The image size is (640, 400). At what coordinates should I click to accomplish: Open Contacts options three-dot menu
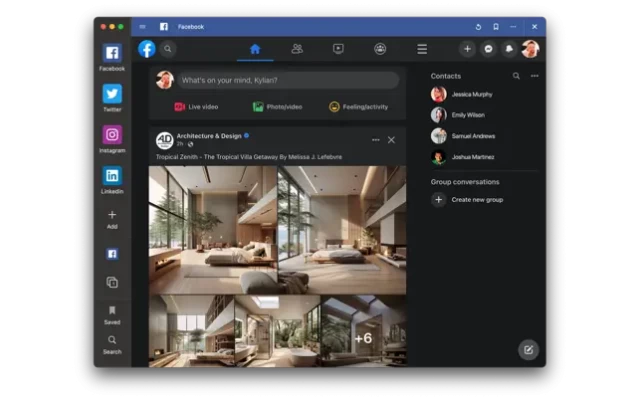pos(535,76)
